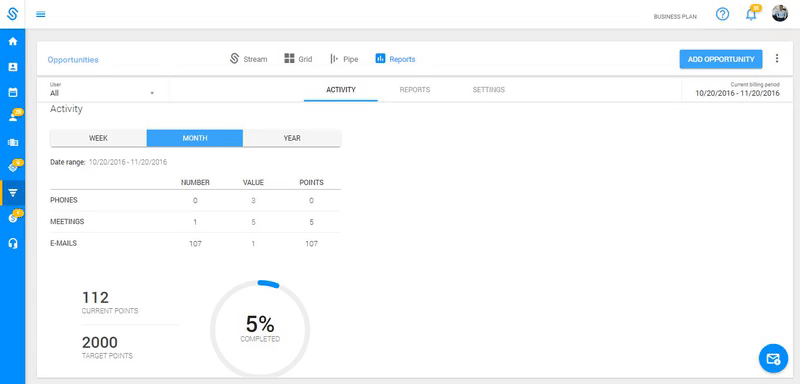Open the Contacts icon in sidebar

click(13, 67)
